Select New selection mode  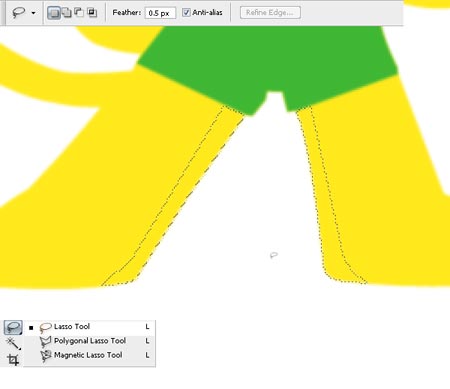point(54,13)
